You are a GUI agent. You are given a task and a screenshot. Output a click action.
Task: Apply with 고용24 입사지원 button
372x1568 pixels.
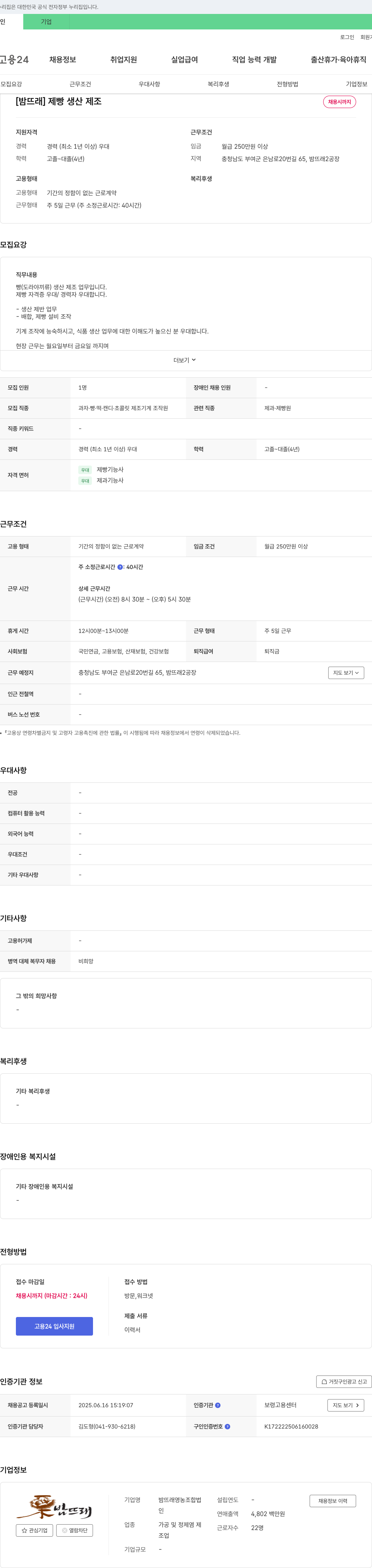point(54,1326)
